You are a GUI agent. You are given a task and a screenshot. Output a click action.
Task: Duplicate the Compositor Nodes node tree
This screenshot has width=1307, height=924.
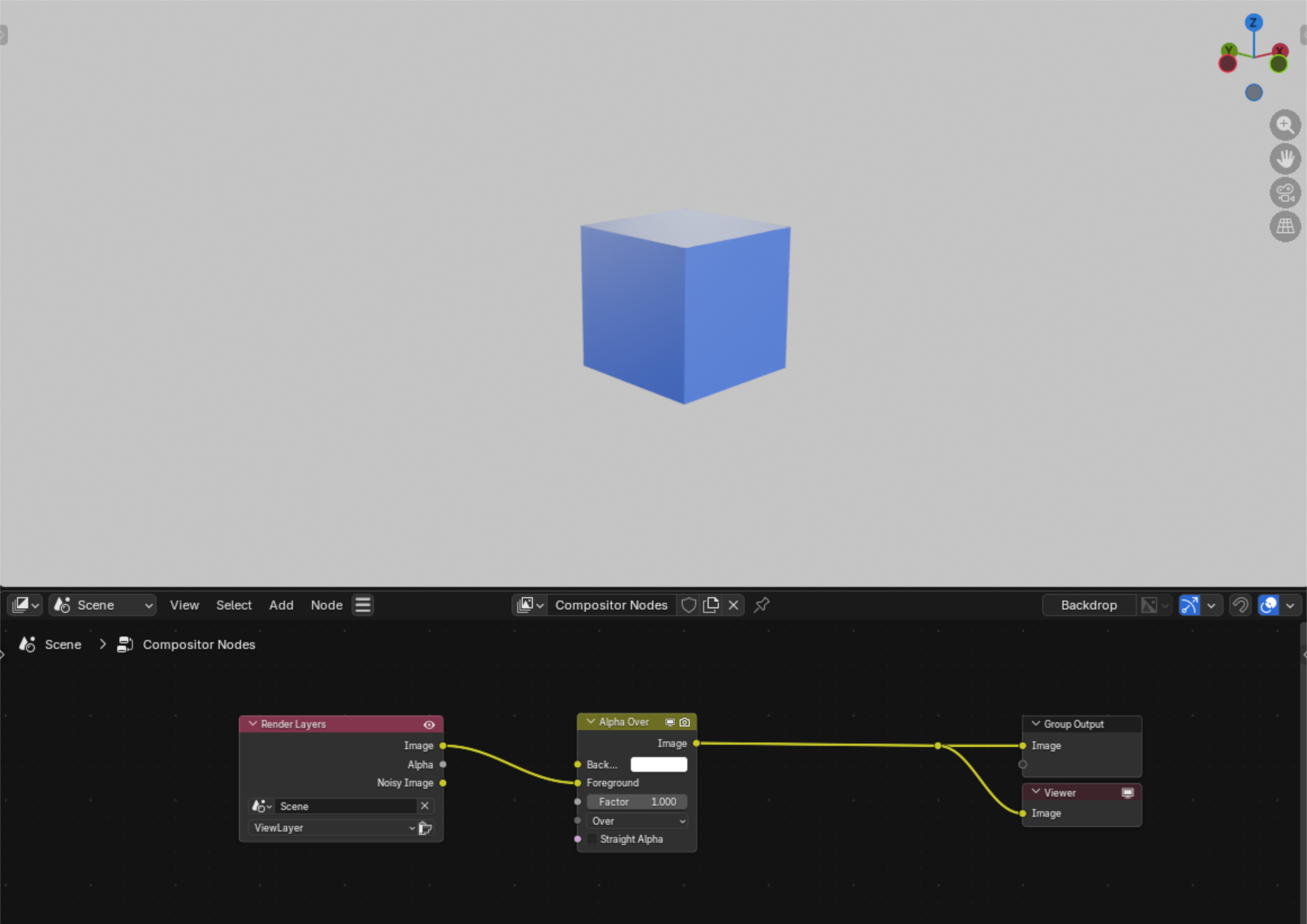[x=711, y=605]
